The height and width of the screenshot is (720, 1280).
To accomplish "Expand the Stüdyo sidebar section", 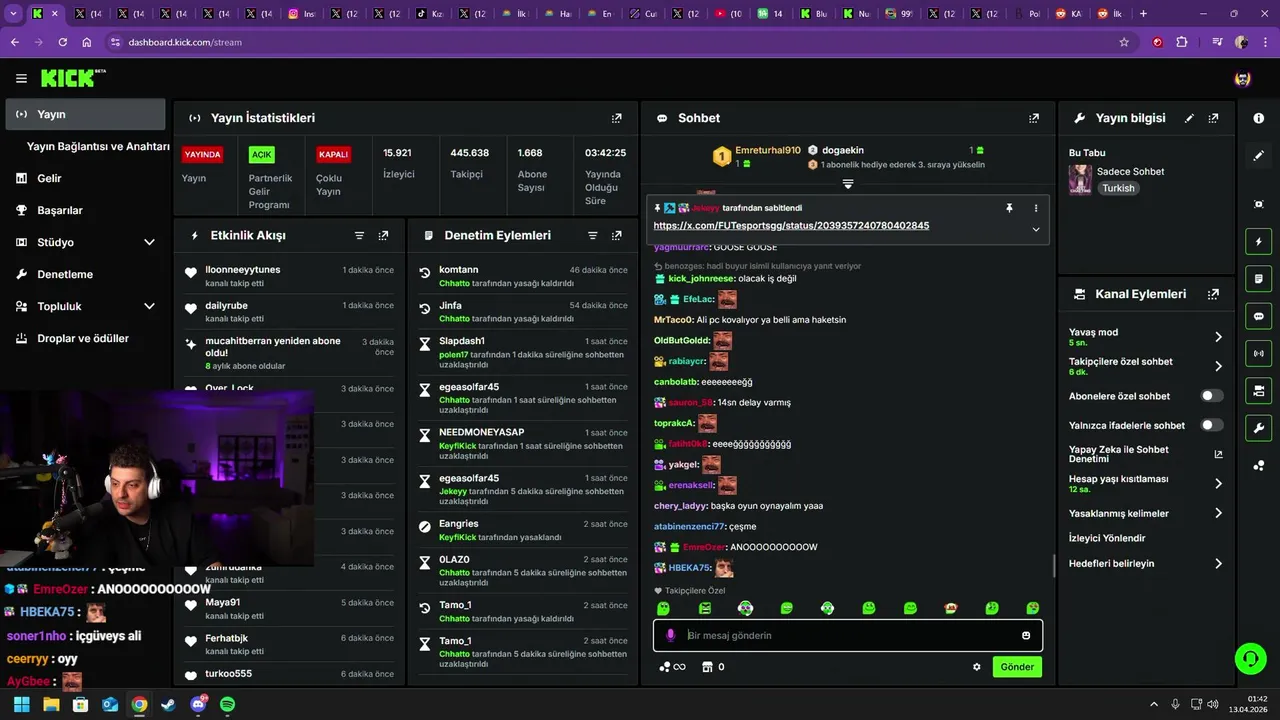I will click(149, 242).
